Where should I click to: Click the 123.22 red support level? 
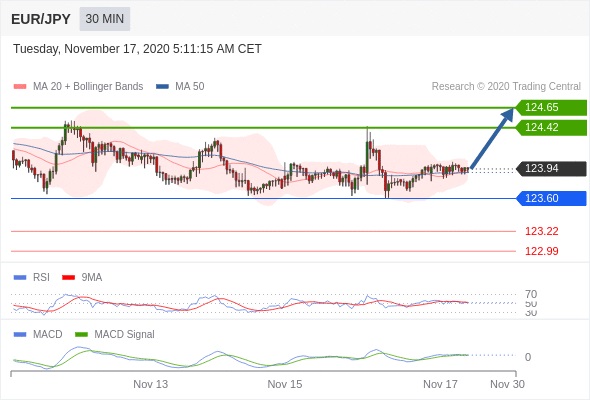(x=541, y=231)
